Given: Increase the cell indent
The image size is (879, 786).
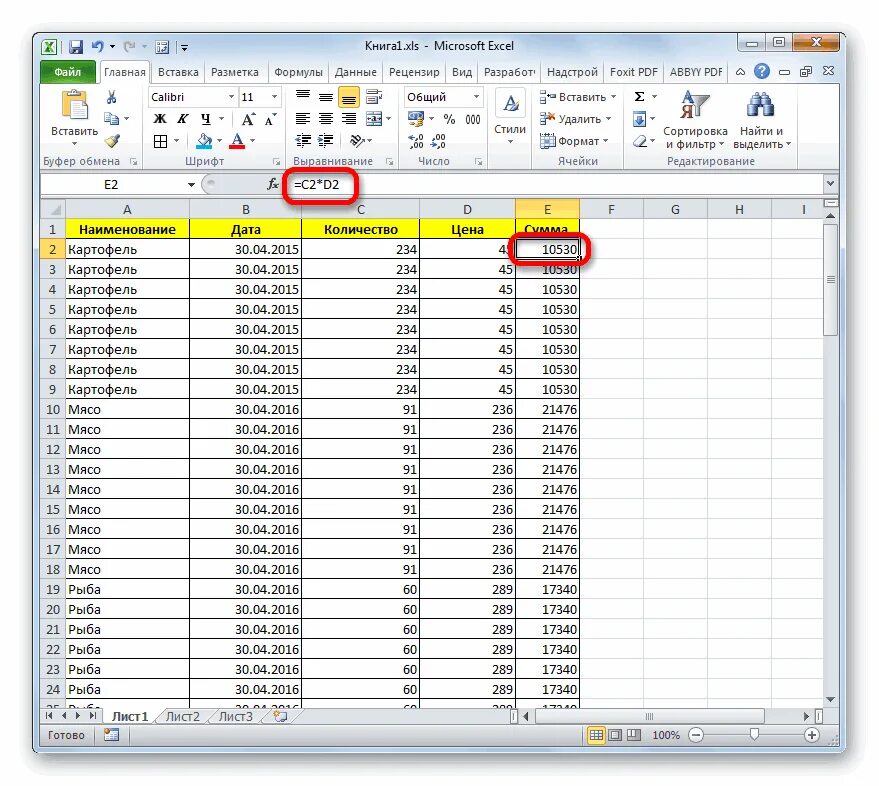Looking at the screenshot, I should pyautogui.click(x=326, y=141).
